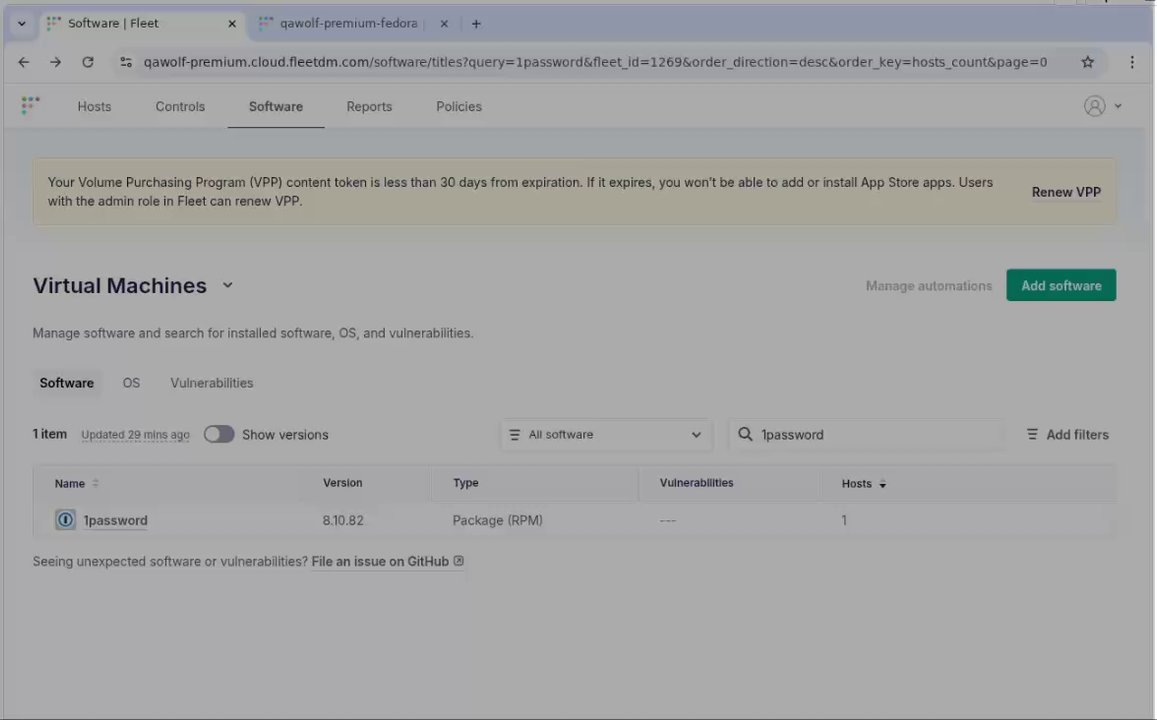This screenshot has width=1157, height=720.
Task: Click version 8.10.82 cell
Action: point(342,520)
